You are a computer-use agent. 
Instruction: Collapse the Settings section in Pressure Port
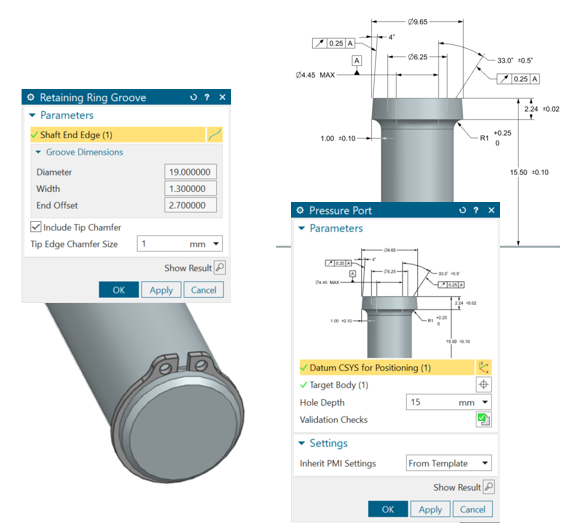click(x=302, y=443)
